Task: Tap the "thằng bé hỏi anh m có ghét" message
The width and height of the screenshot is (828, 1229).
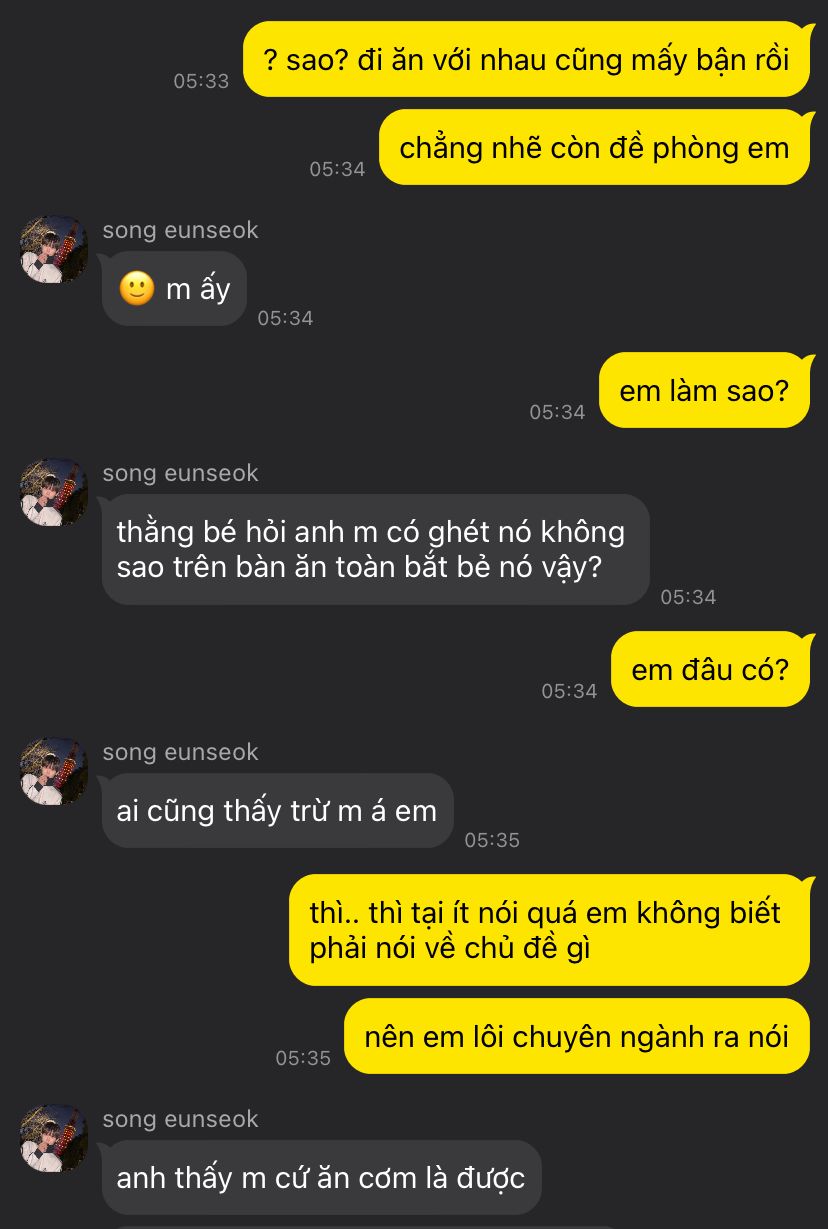Action: pyautogui.click(x=375, y=549)
